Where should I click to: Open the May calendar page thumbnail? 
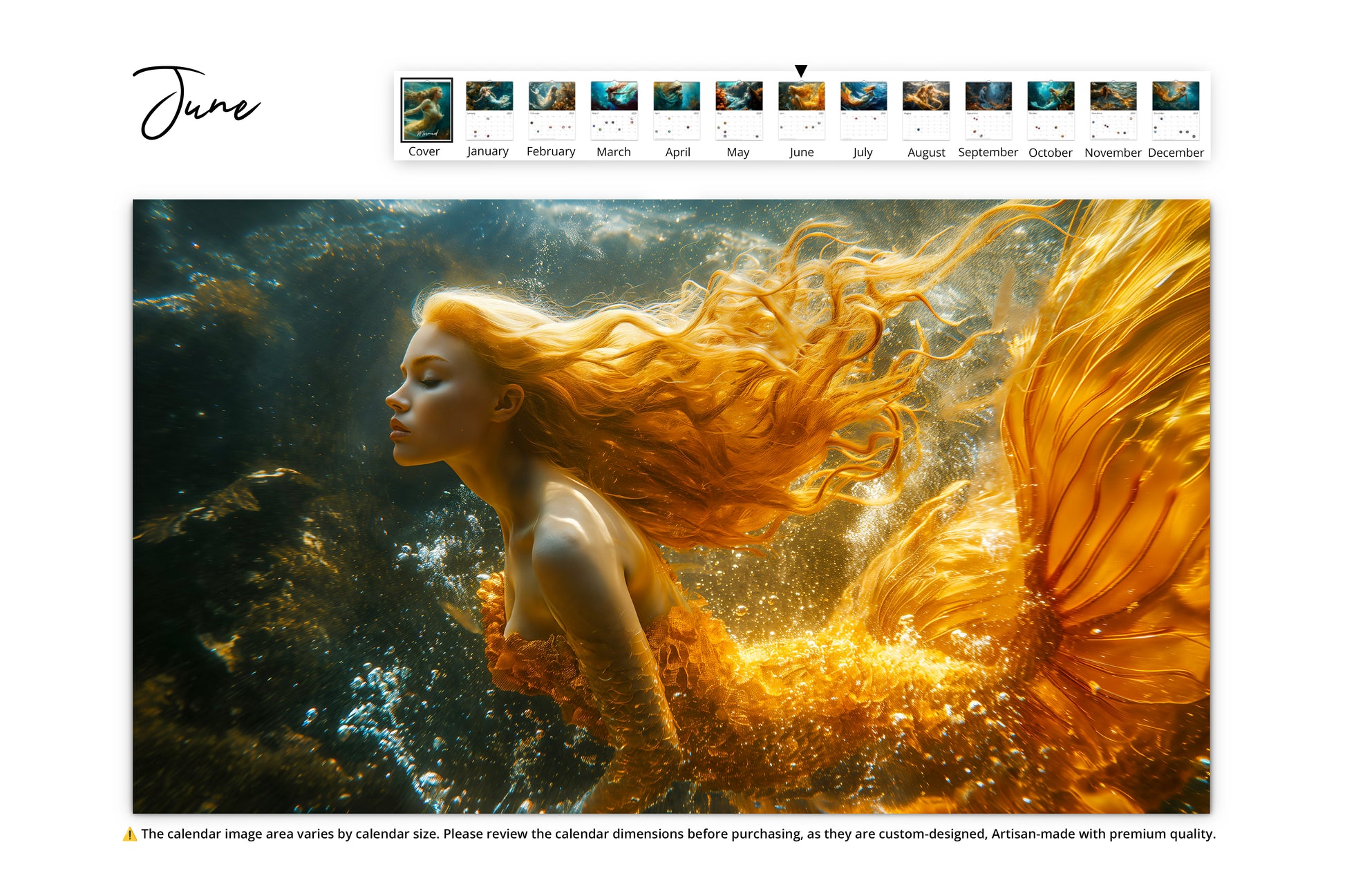coord(739,111)
